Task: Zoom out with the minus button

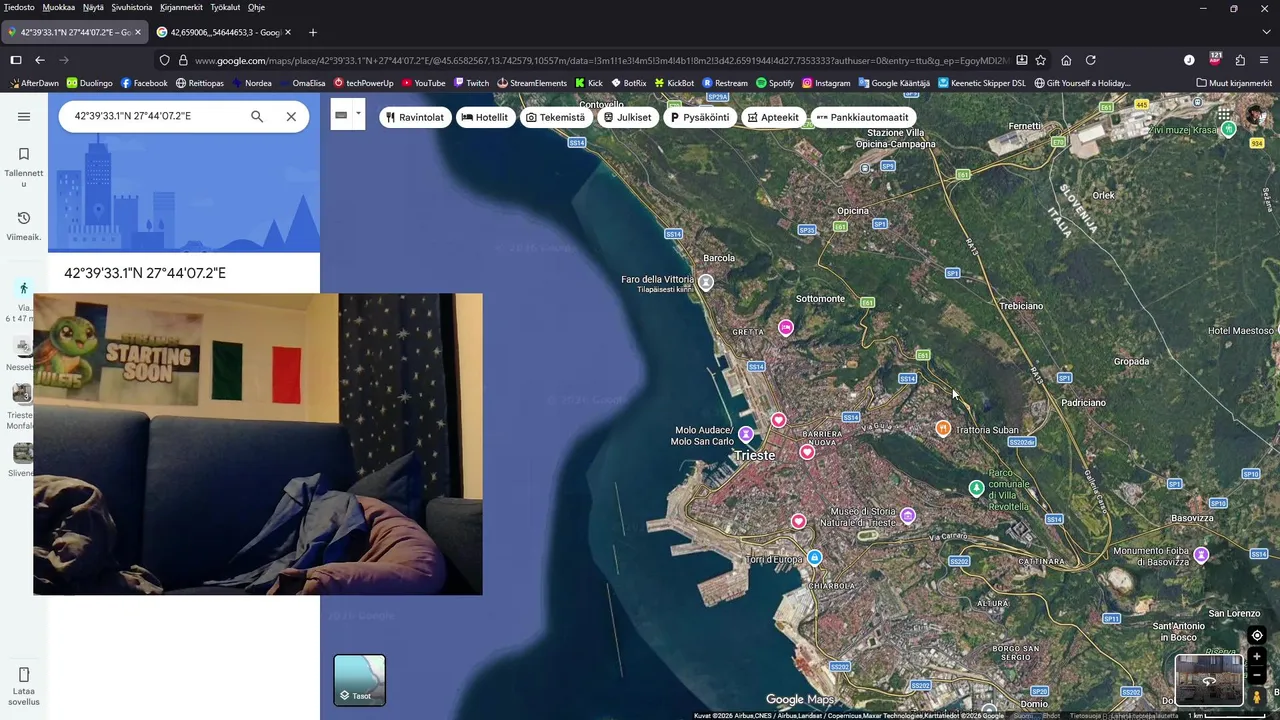Action: pyautogui.click(x=1257, y=675)
